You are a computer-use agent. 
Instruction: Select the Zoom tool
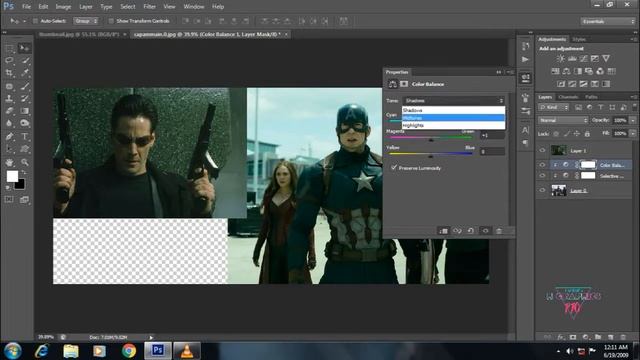(24, 162)
